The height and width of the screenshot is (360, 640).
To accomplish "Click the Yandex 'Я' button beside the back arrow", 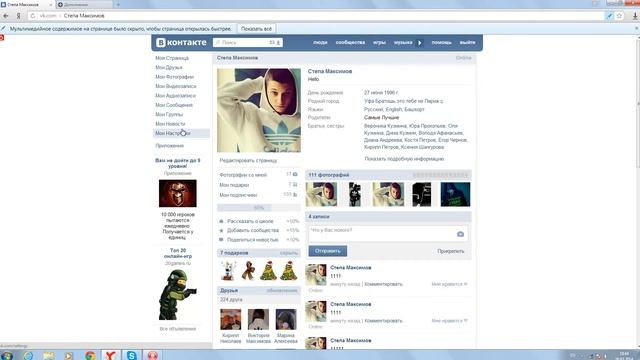I will [18, 16].
